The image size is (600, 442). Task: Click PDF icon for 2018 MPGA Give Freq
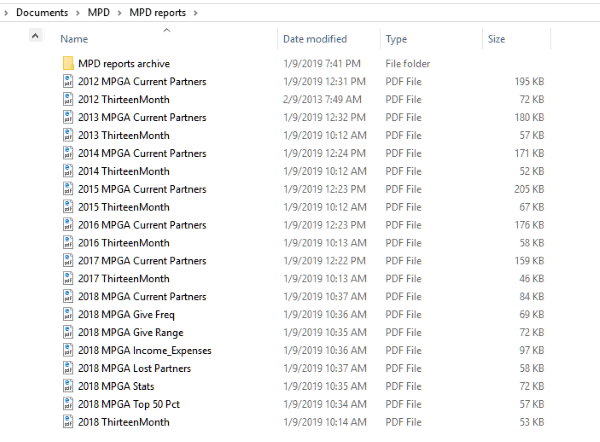(68, 315)
